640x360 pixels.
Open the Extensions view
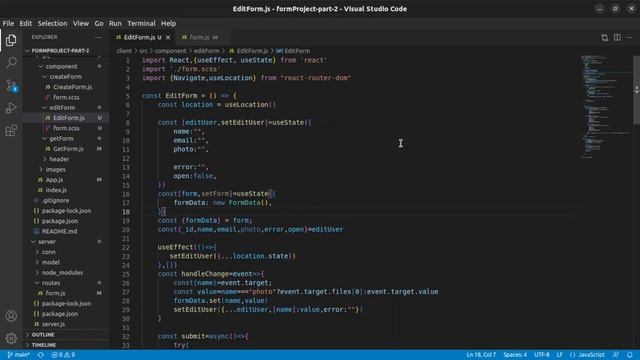(11, 131)
